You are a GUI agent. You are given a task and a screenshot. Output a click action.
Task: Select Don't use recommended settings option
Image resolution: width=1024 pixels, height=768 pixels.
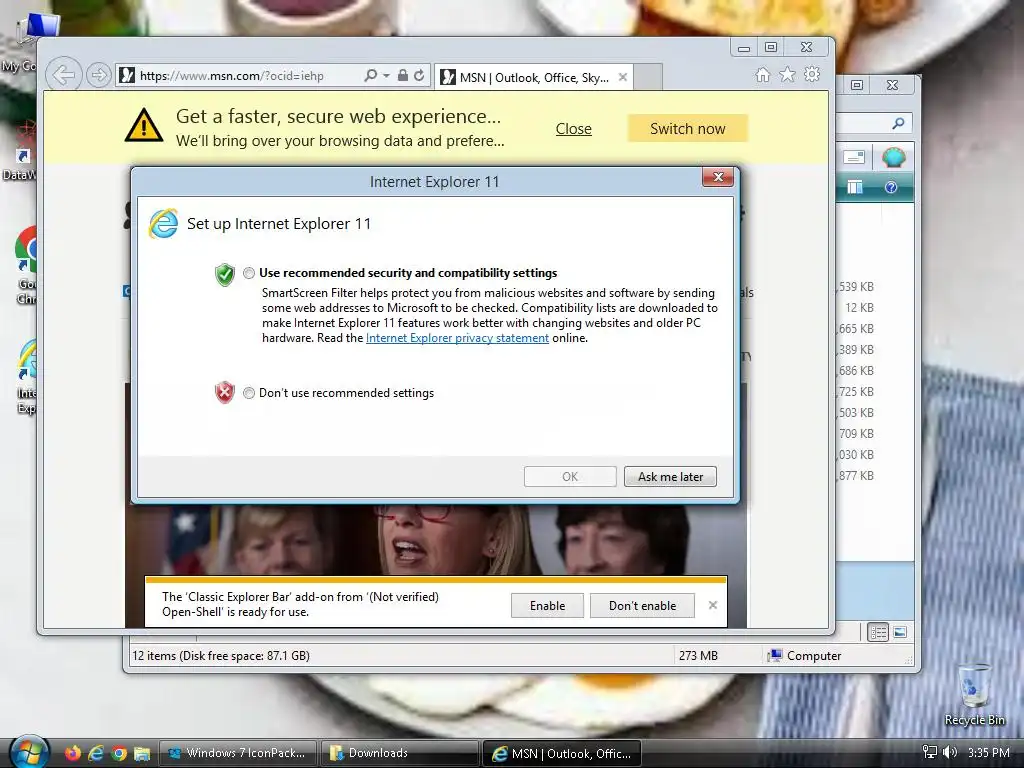pos(249,393)
